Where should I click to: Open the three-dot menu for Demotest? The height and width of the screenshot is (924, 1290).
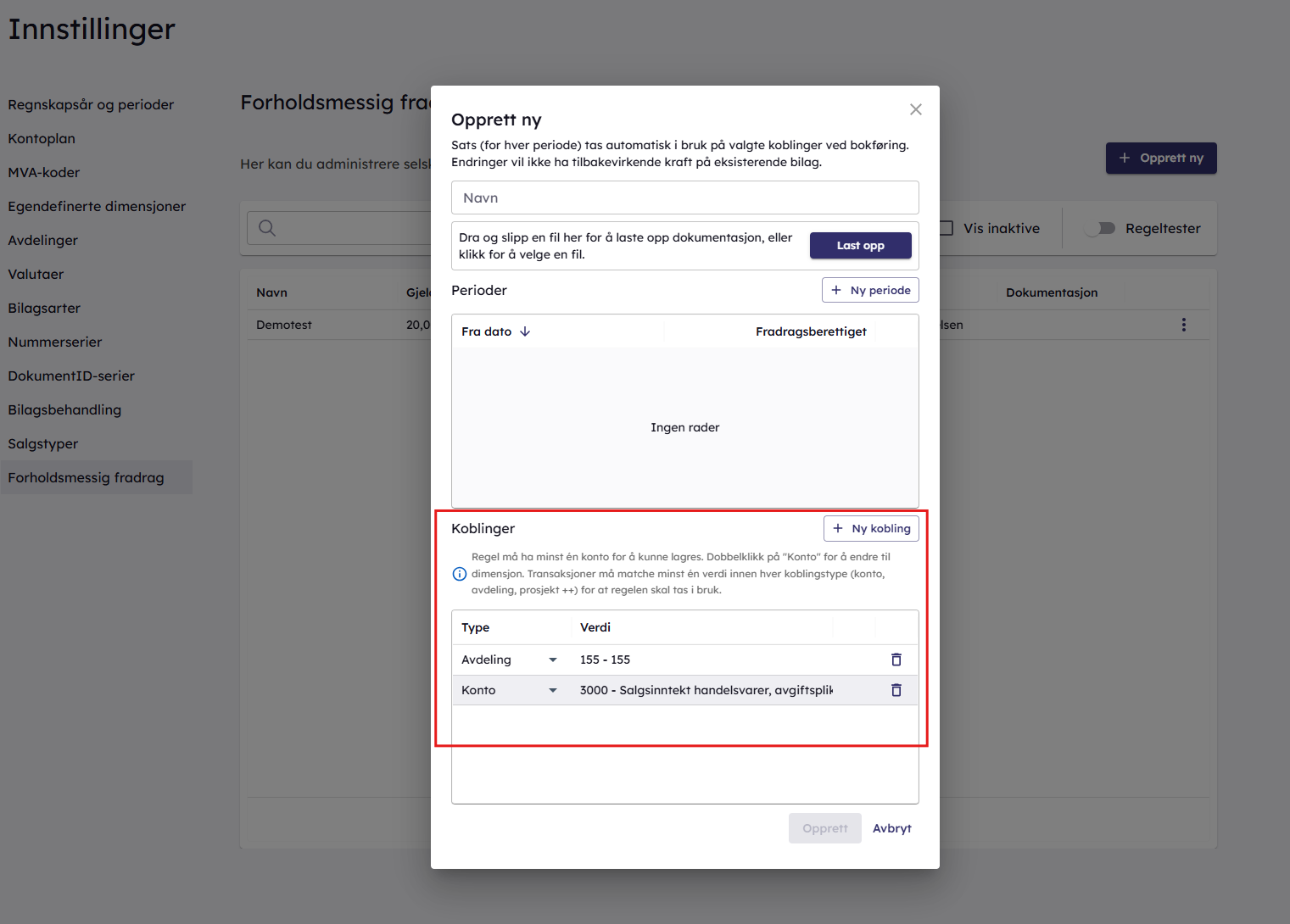point(1183,325)
